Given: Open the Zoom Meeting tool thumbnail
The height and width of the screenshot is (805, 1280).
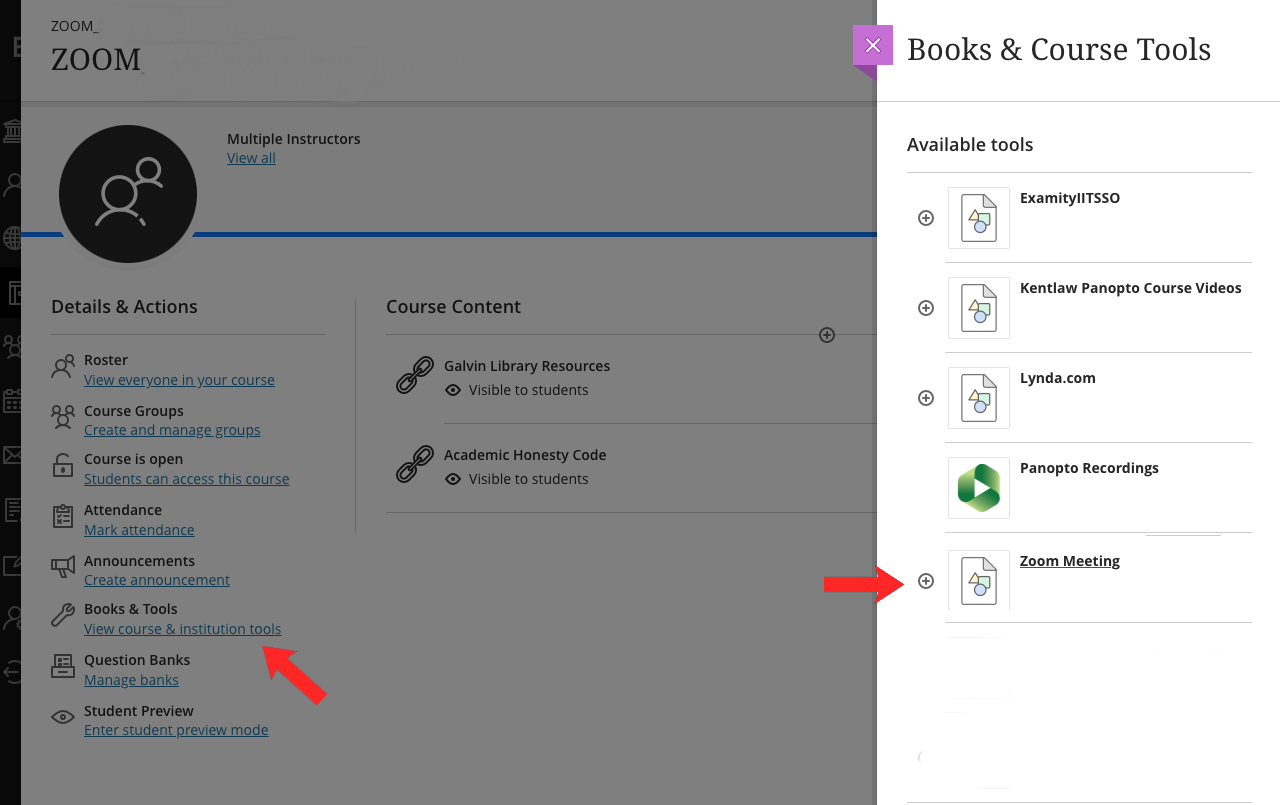Looking at the screenshot, I should [979, 581].
